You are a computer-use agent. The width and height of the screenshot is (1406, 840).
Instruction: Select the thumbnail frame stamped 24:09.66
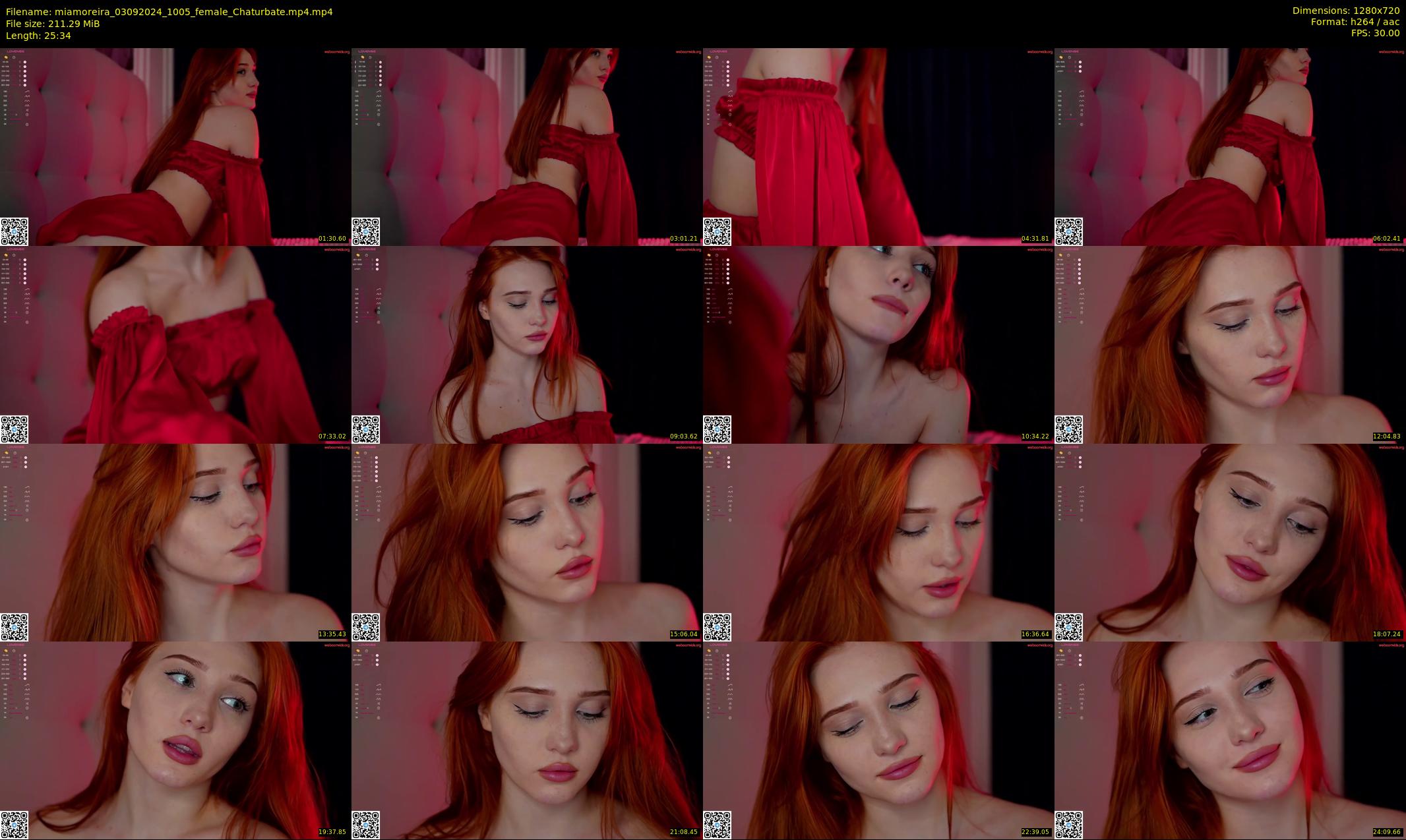pyautogui.click(x=1230, y=740)
